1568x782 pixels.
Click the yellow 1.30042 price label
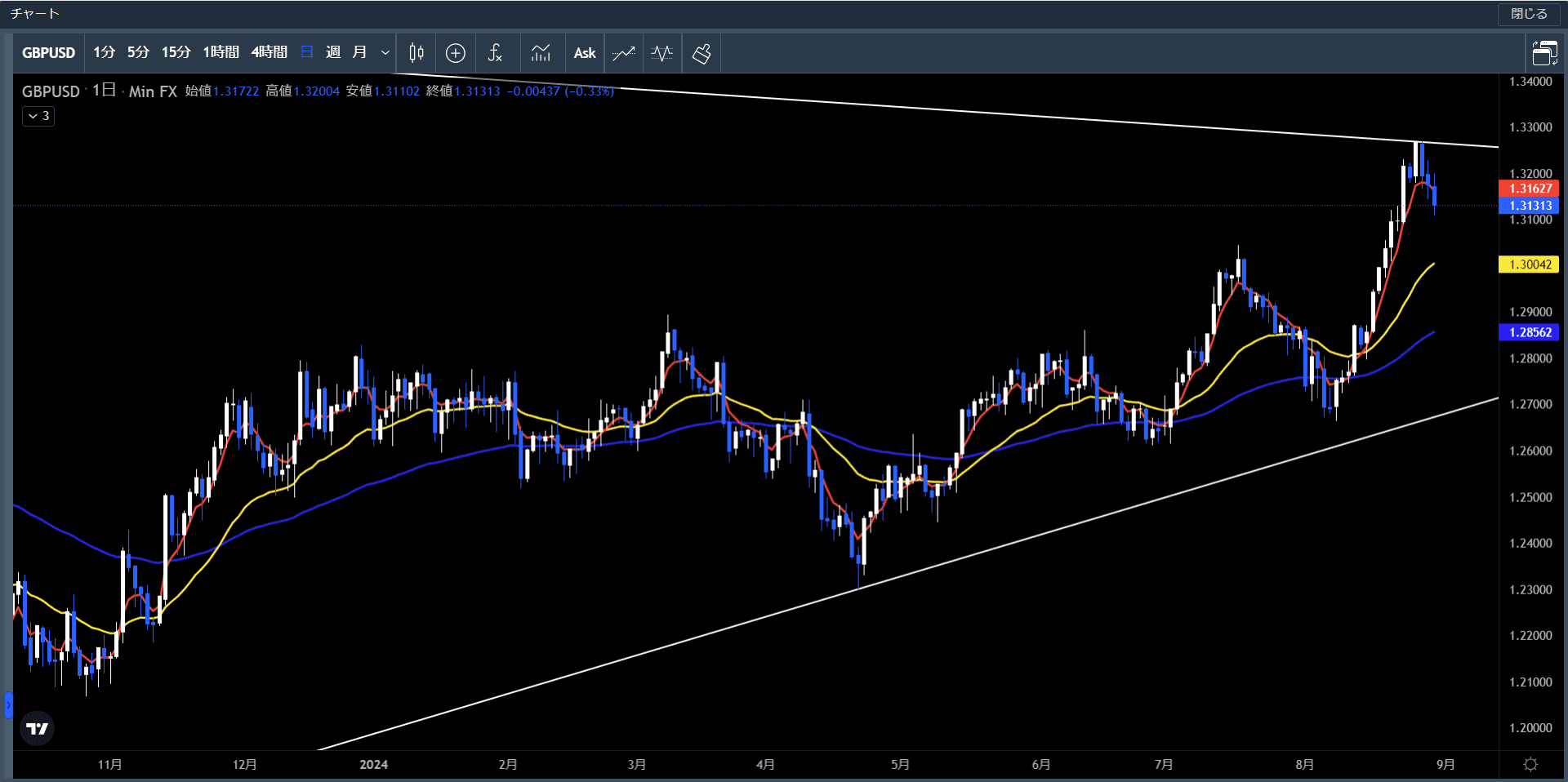tap(1530, 264)
